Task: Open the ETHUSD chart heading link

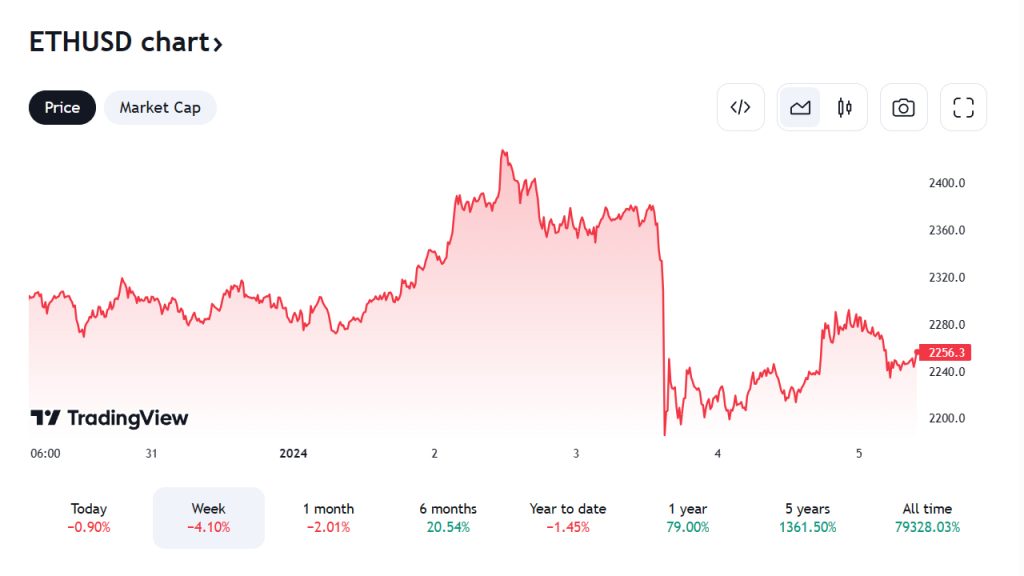Action: [x=126, y=42]
